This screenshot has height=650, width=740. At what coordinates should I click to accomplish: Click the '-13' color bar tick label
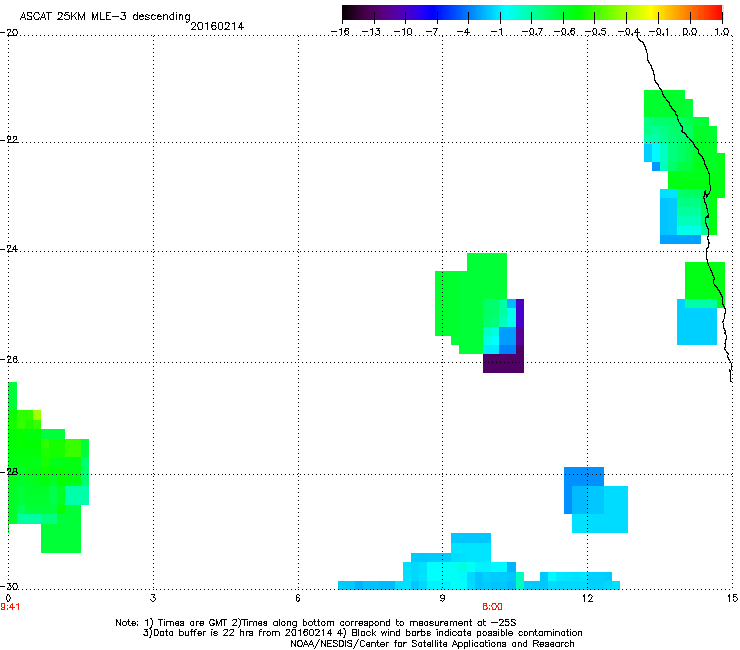coord(371,32)
